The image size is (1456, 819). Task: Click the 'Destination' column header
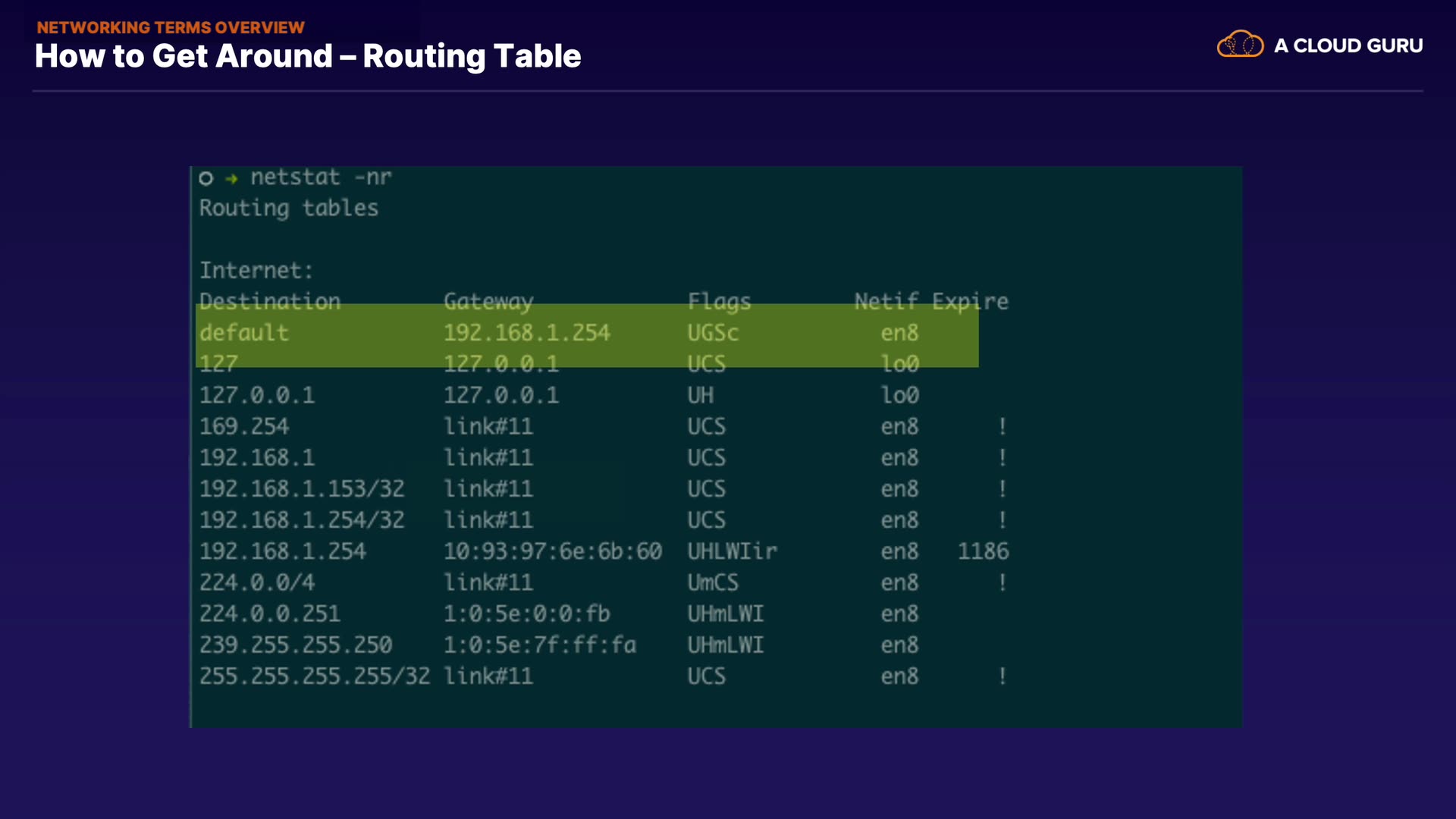tap(270, 301)
